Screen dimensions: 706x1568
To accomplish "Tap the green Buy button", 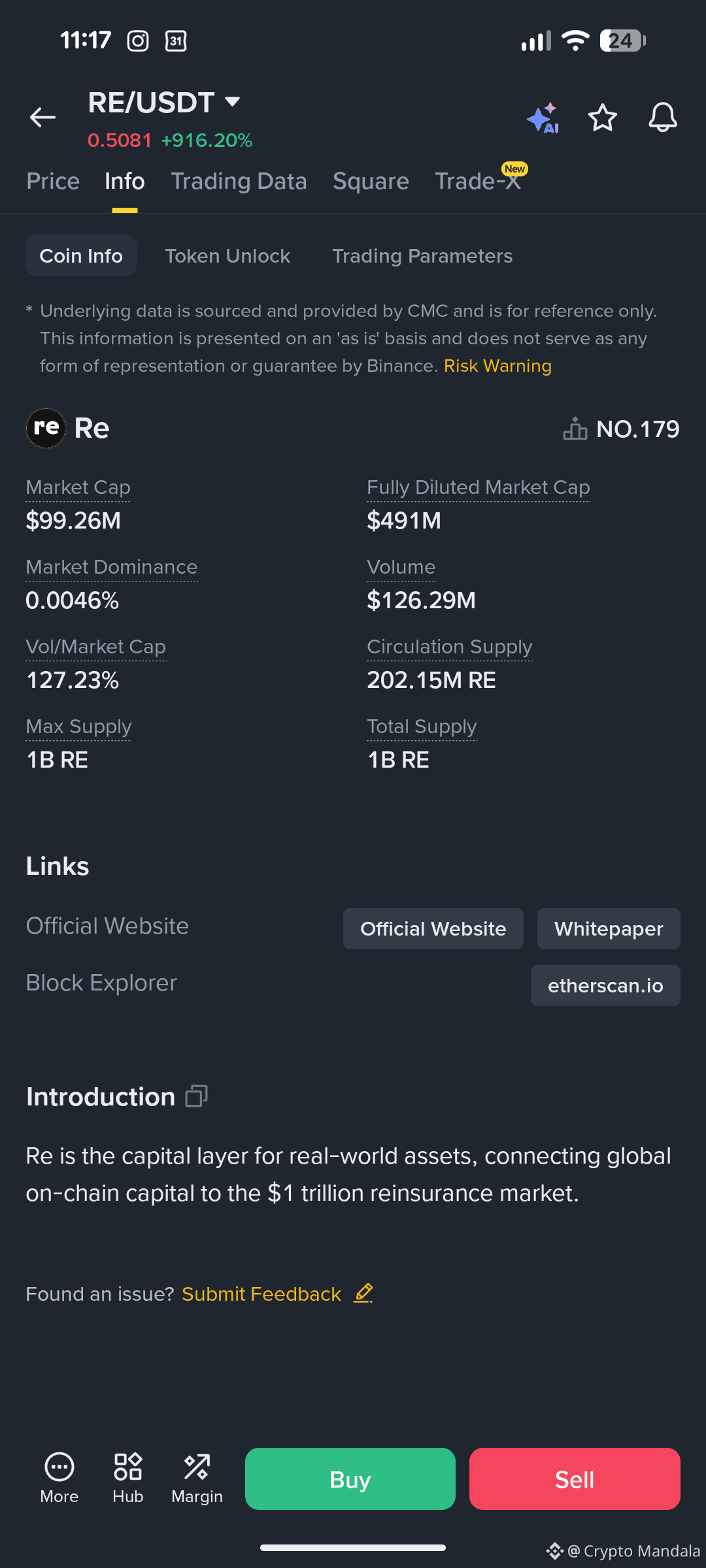I will (x=350, y=1478).
